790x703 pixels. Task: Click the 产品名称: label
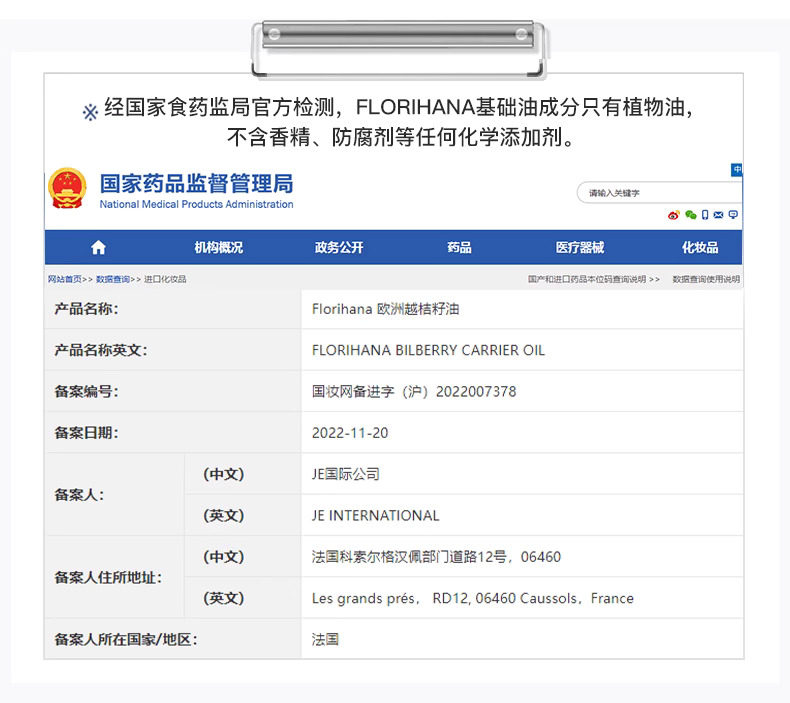[86, 309]
